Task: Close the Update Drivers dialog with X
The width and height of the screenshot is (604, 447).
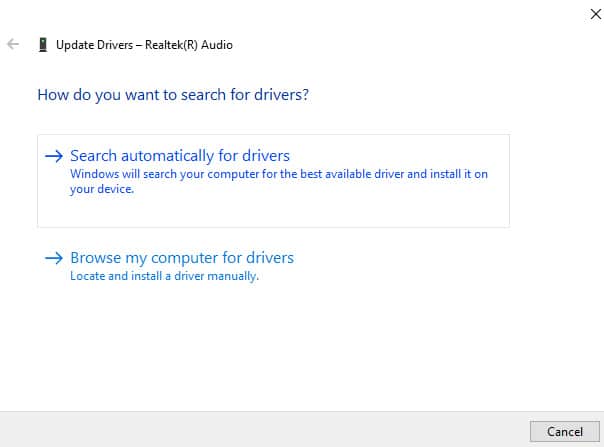Action: point(583,14)
